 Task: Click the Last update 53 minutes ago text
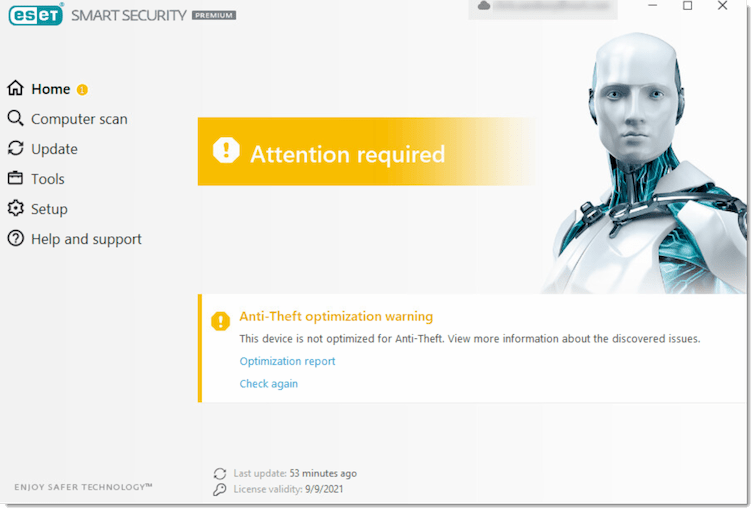[x=295, y=474]
